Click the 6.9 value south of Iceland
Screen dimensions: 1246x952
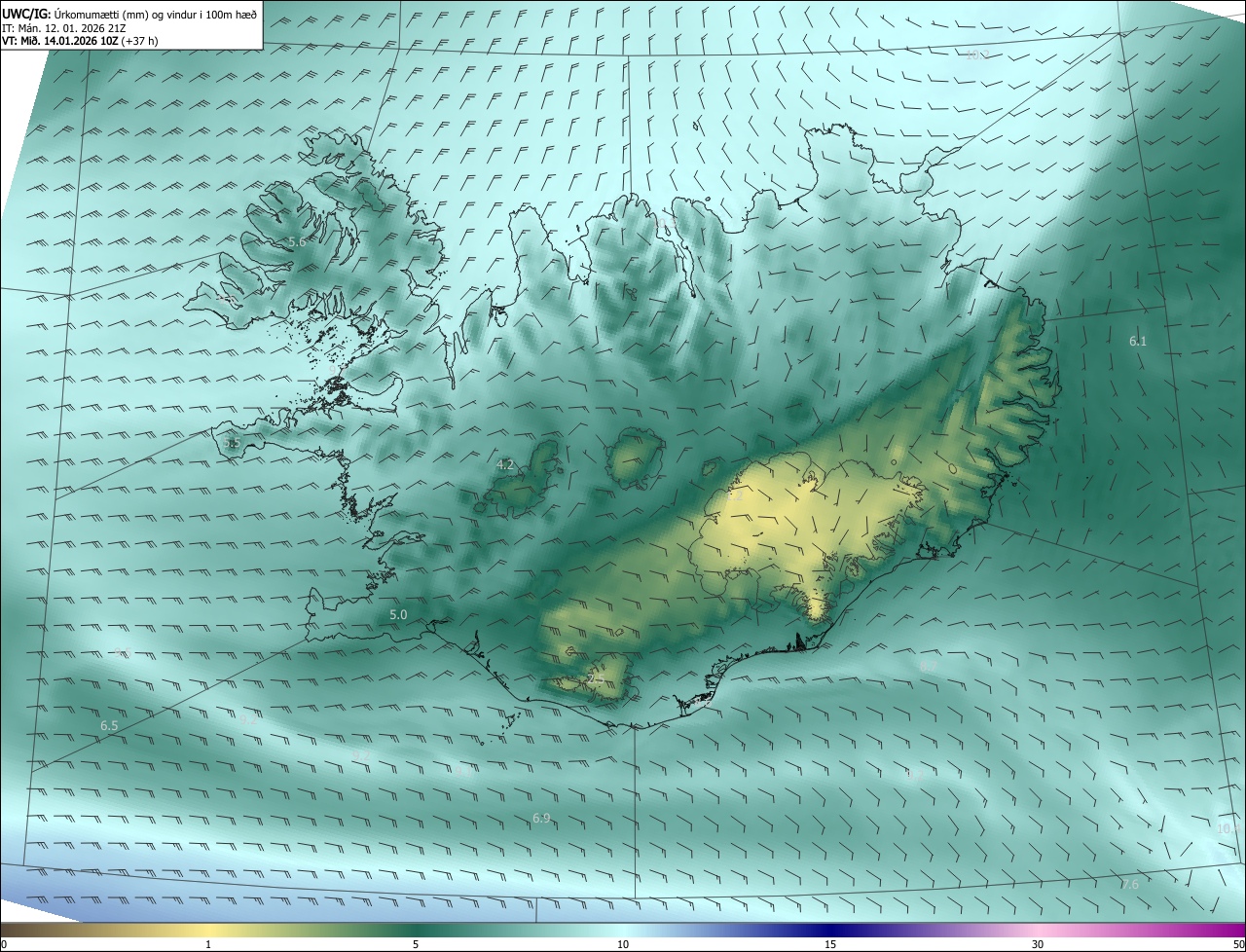[x=541, y=818]
